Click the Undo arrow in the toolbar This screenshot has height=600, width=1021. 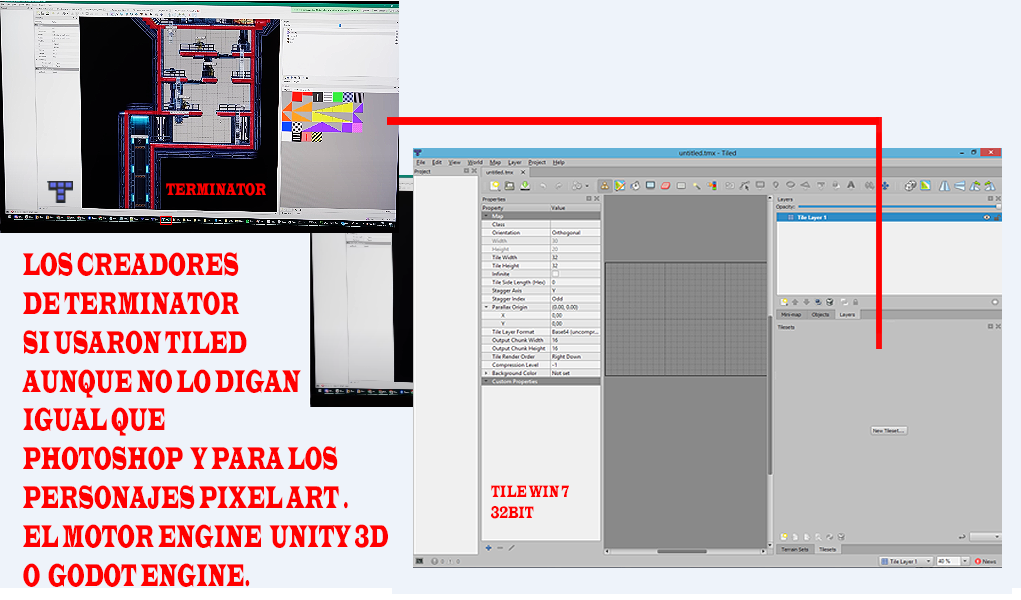tap(543, 186)
